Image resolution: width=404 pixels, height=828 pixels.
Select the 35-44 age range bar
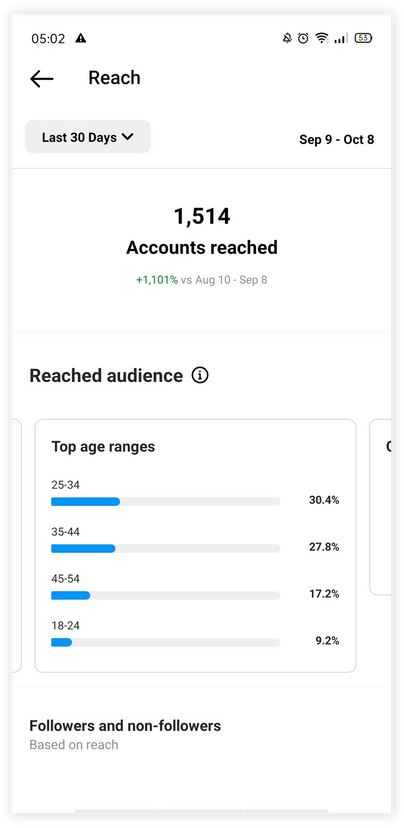[x=165, y=549]
